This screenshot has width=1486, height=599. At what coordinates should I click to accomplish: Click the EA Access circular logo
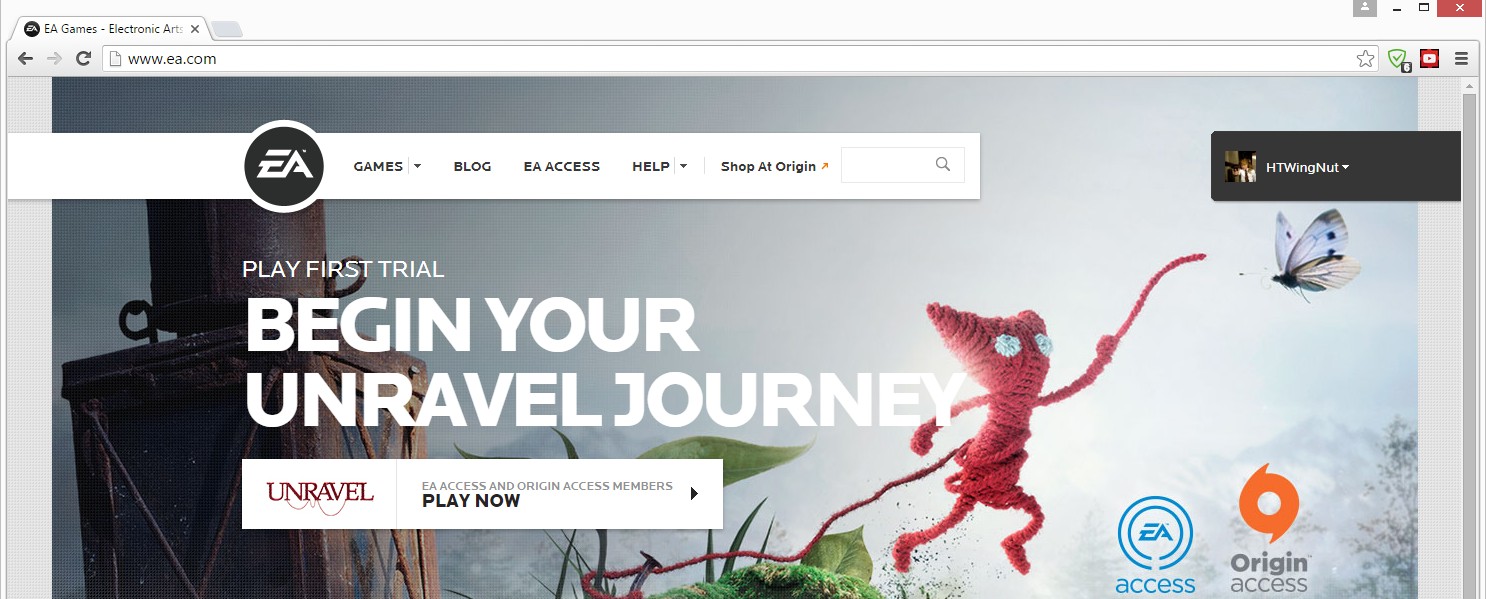[1156, 544]
